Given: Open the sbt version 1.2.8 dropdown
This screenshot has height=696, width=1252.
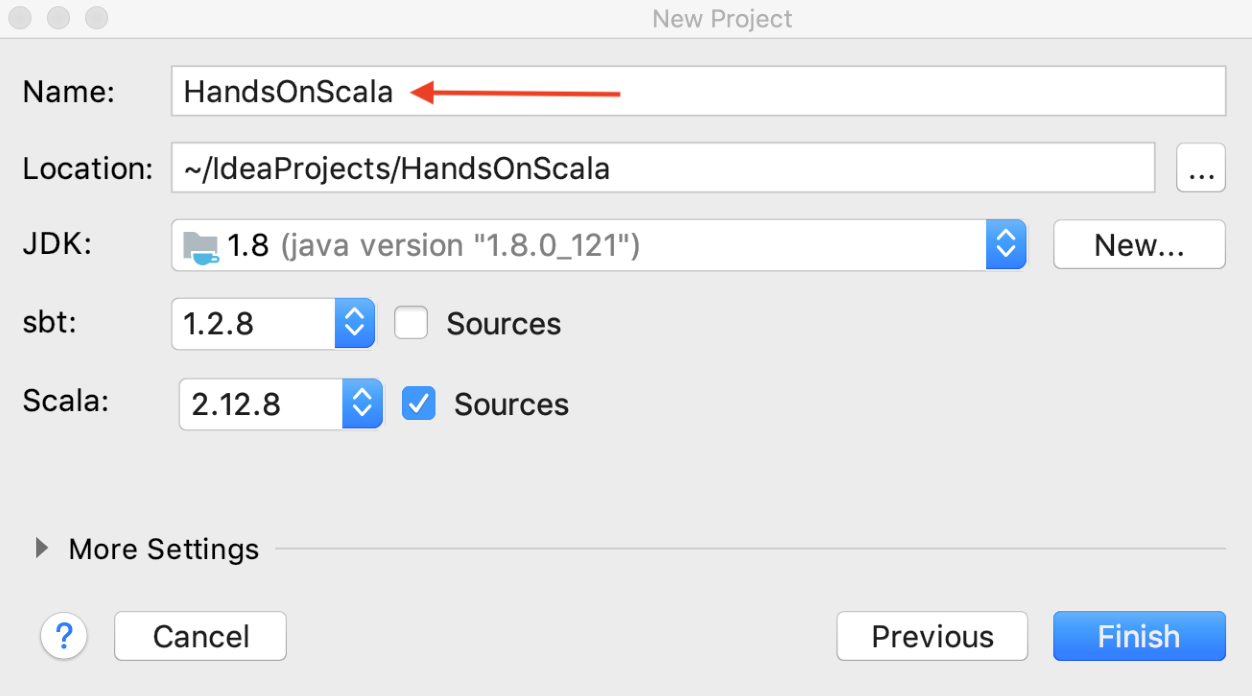Looking at the screenshot, I should (273, 324).
